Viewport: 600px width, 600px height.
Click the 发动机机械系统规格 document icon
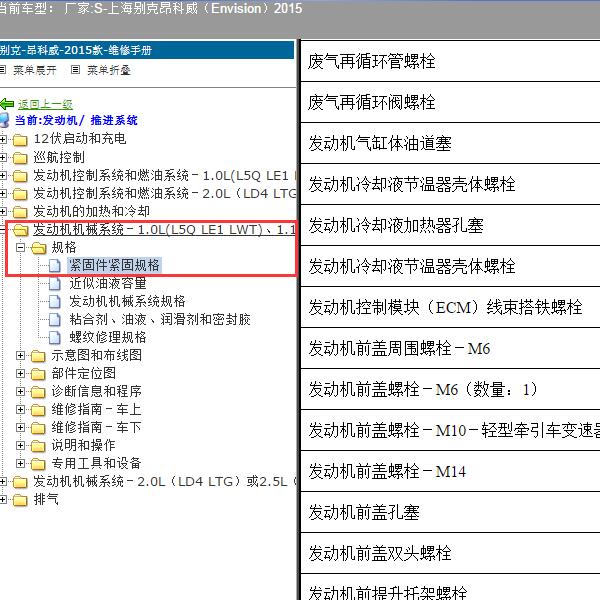[55, 302]
